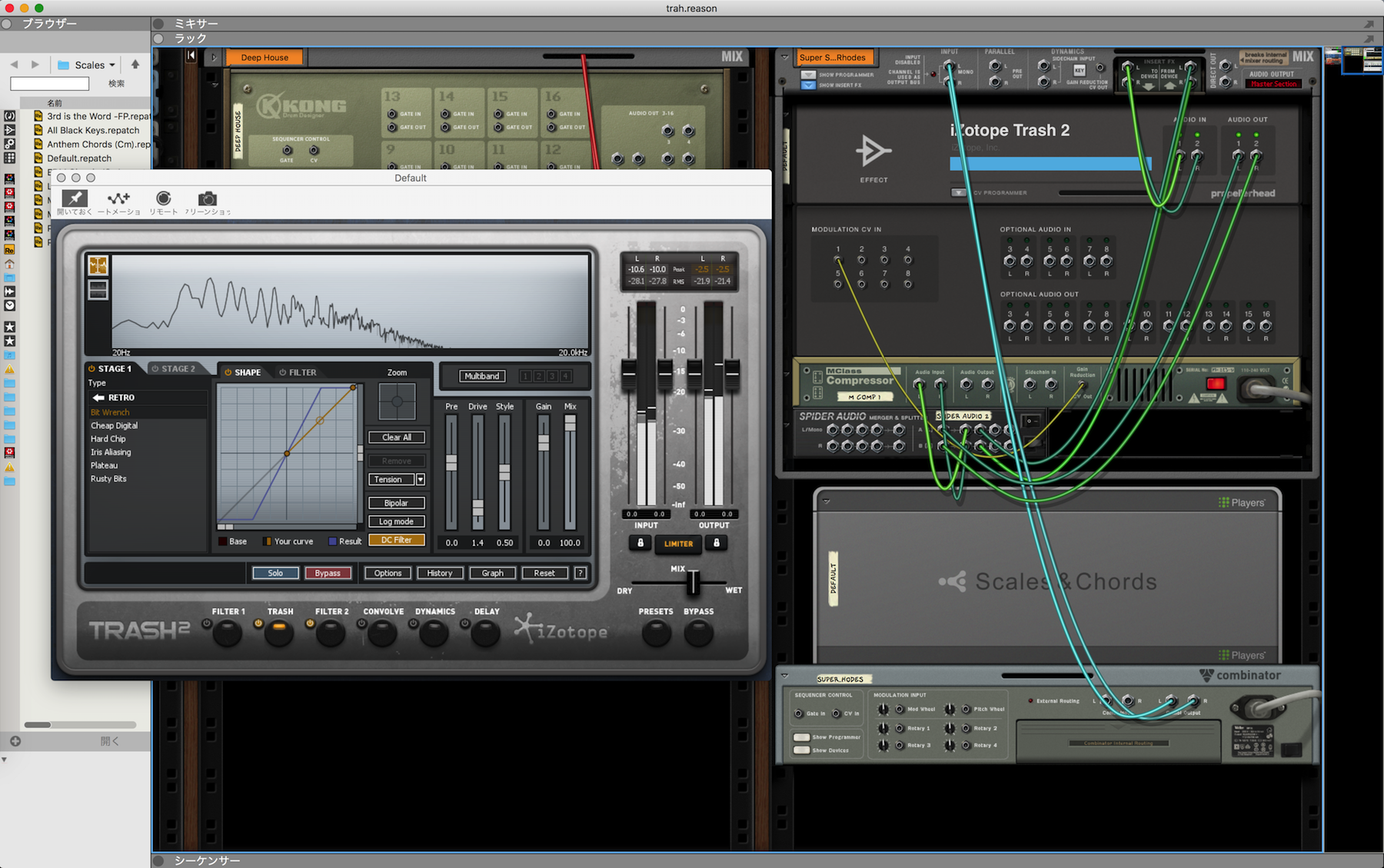Go up one folder in browser

135,65
